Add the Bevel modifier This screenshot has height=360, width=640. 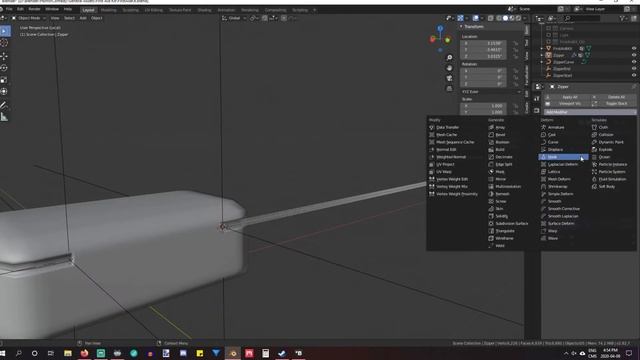500,135
